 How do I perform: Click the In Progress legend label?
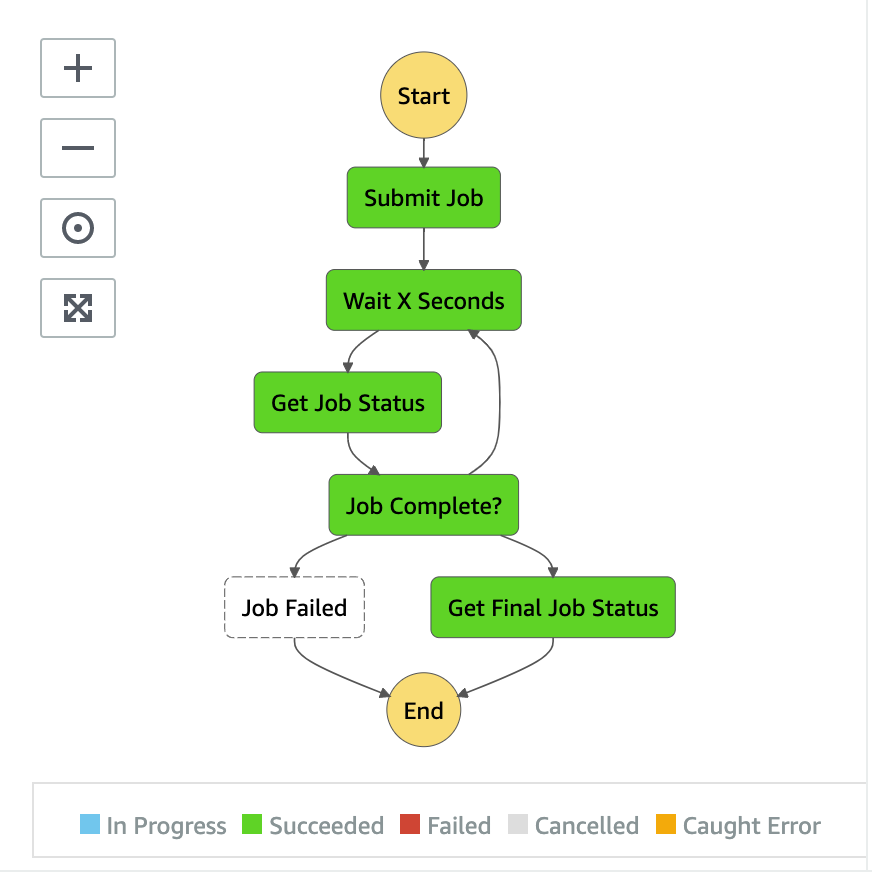pos(166,826)
